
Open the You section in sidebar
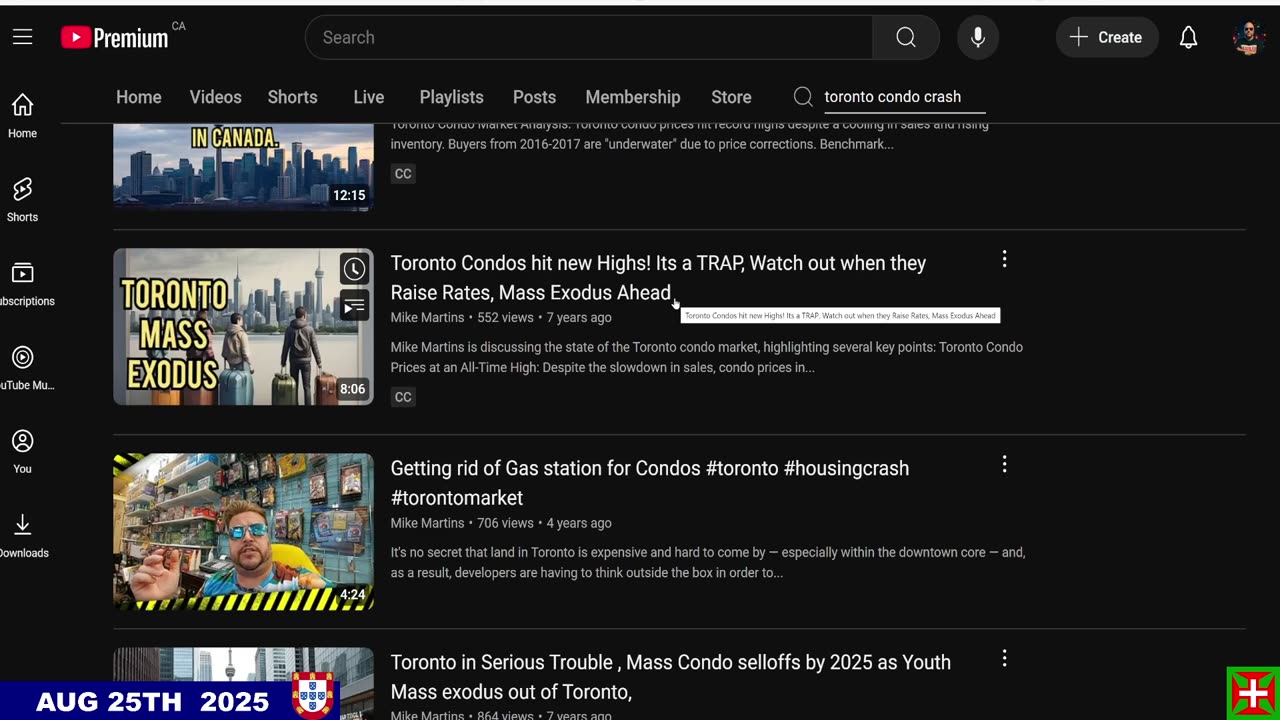click(x=22, y=452)
